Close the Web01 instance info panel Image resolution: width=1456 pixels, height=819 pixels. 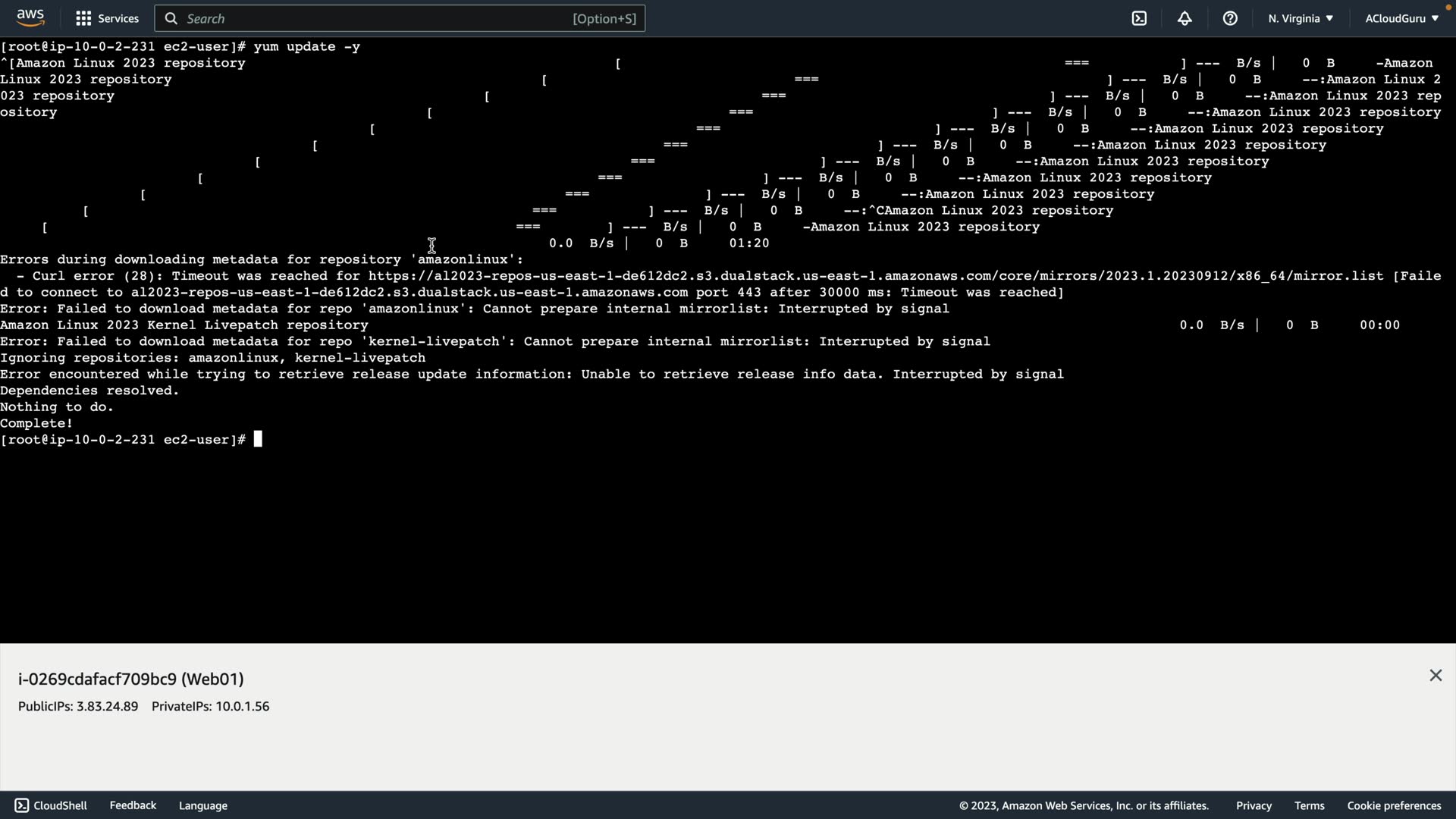pyautogui.click(x=1436, y=676)
